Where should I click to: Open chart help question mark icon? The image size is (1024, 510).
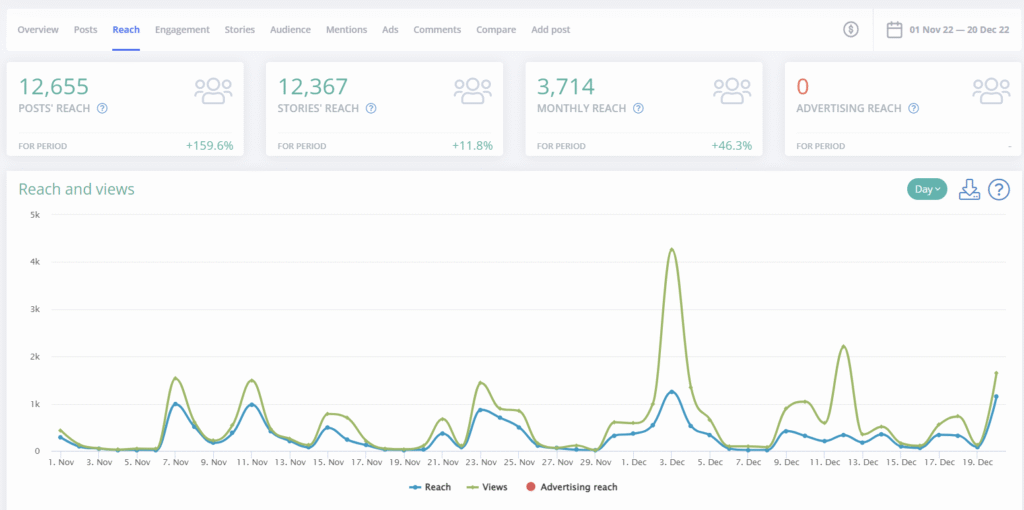[998, 190]
